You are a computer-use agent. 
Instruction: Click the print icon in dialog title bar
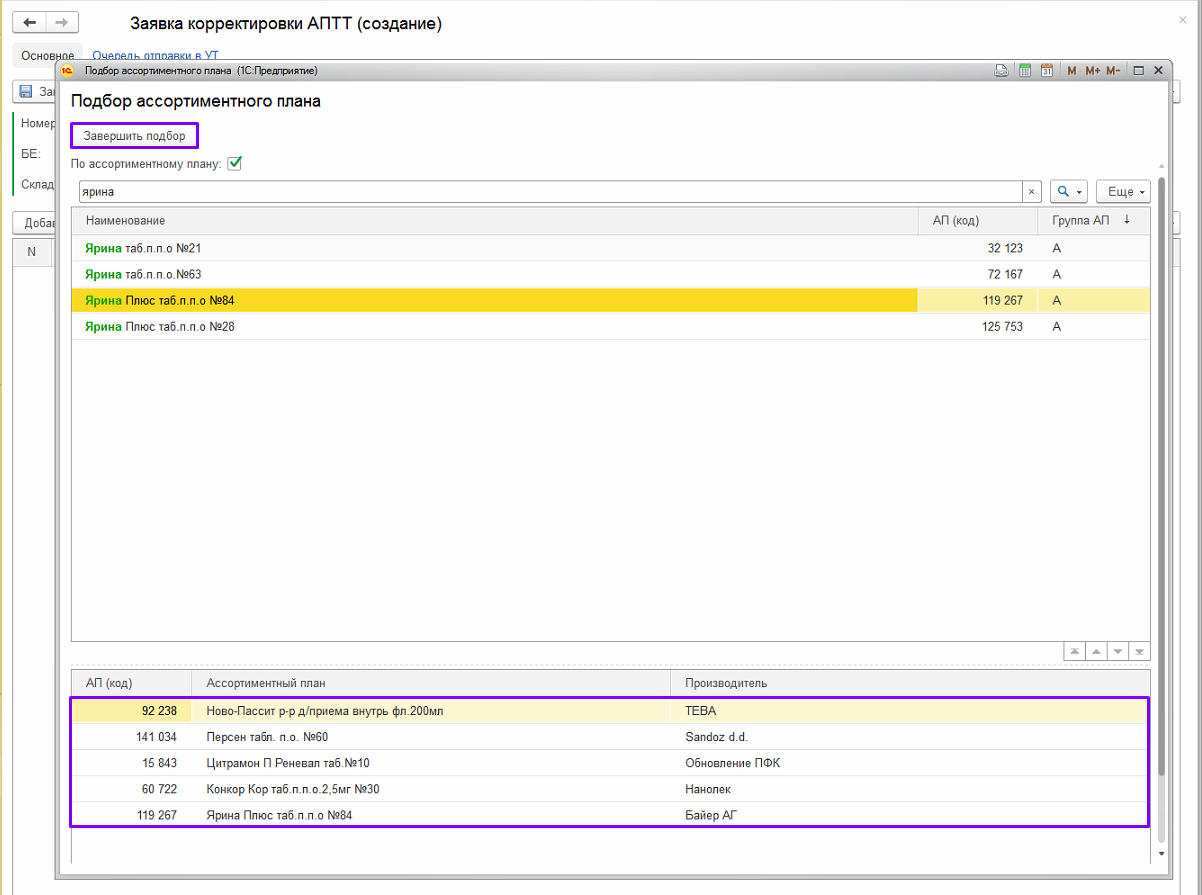point(1000,71)
